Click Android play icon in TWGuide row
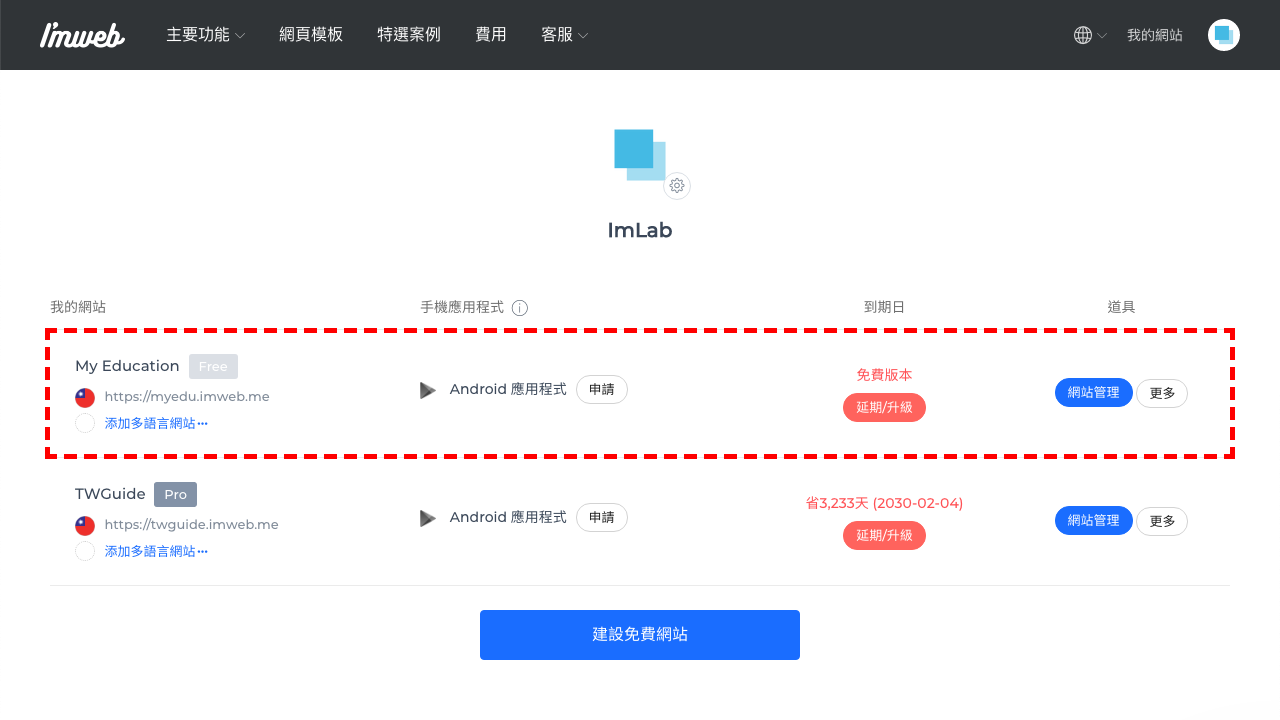This screenshot has height=720, width=1280. pyautogui.click(x=428, y=518)
